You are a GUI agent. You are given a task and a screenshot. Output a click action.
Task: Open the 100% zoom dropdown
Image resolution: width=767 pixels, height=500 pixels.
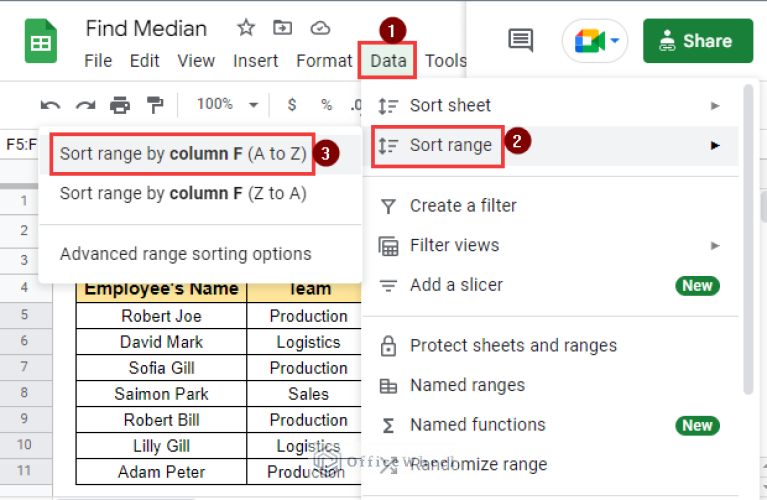pos(227,105)
